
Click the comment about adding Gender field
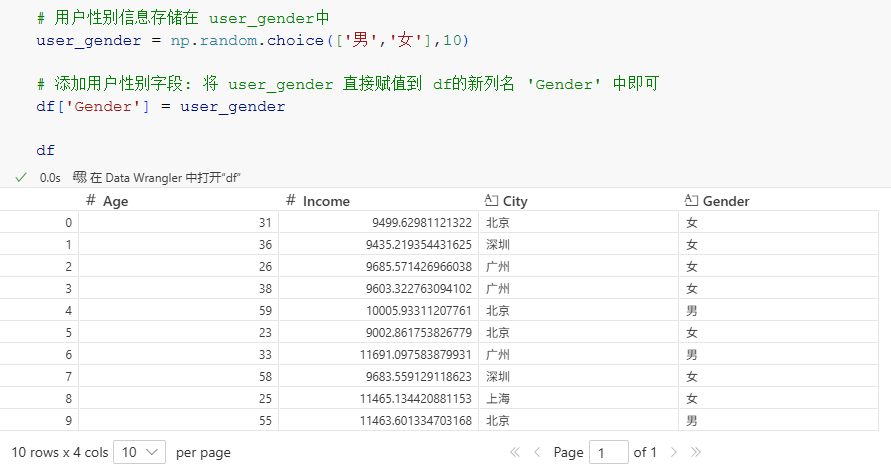[x=347, y=84]
